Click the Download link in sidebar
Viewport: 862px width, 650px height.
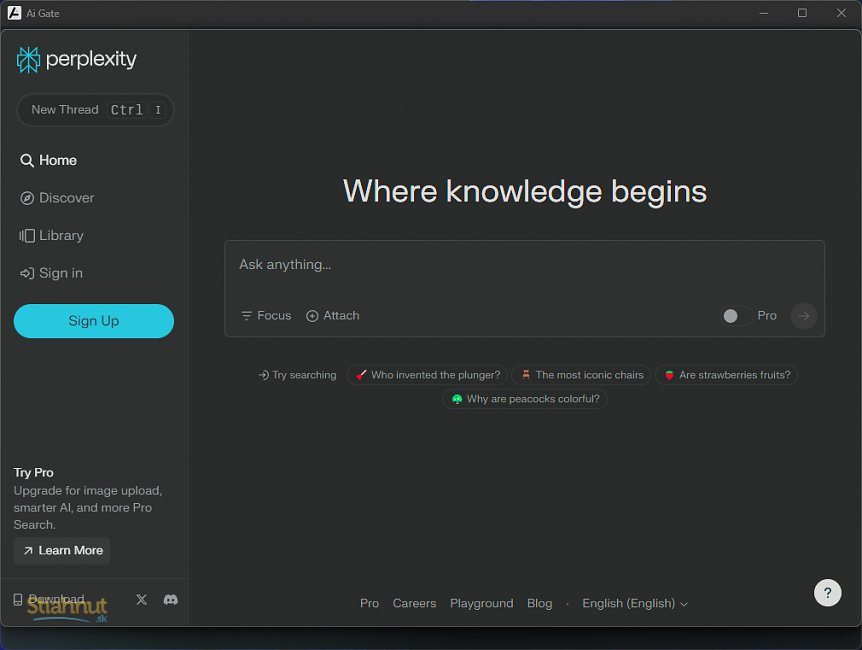click(x=50, y=600)
